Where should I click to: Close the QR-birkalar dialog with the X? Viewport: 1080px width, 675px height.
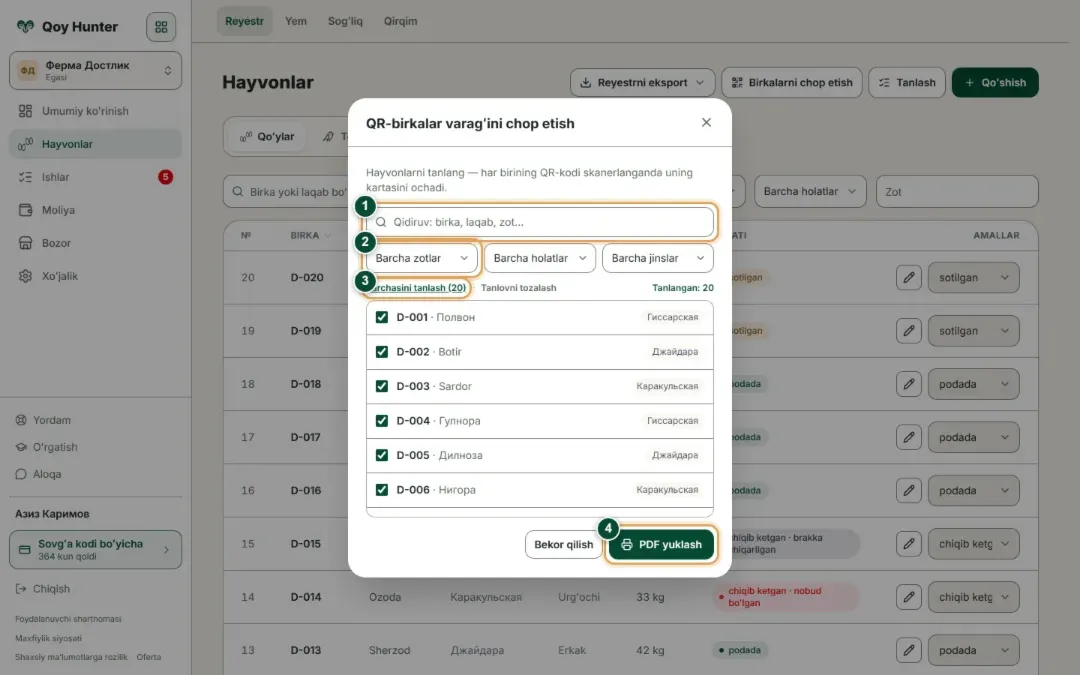point(706,123)
